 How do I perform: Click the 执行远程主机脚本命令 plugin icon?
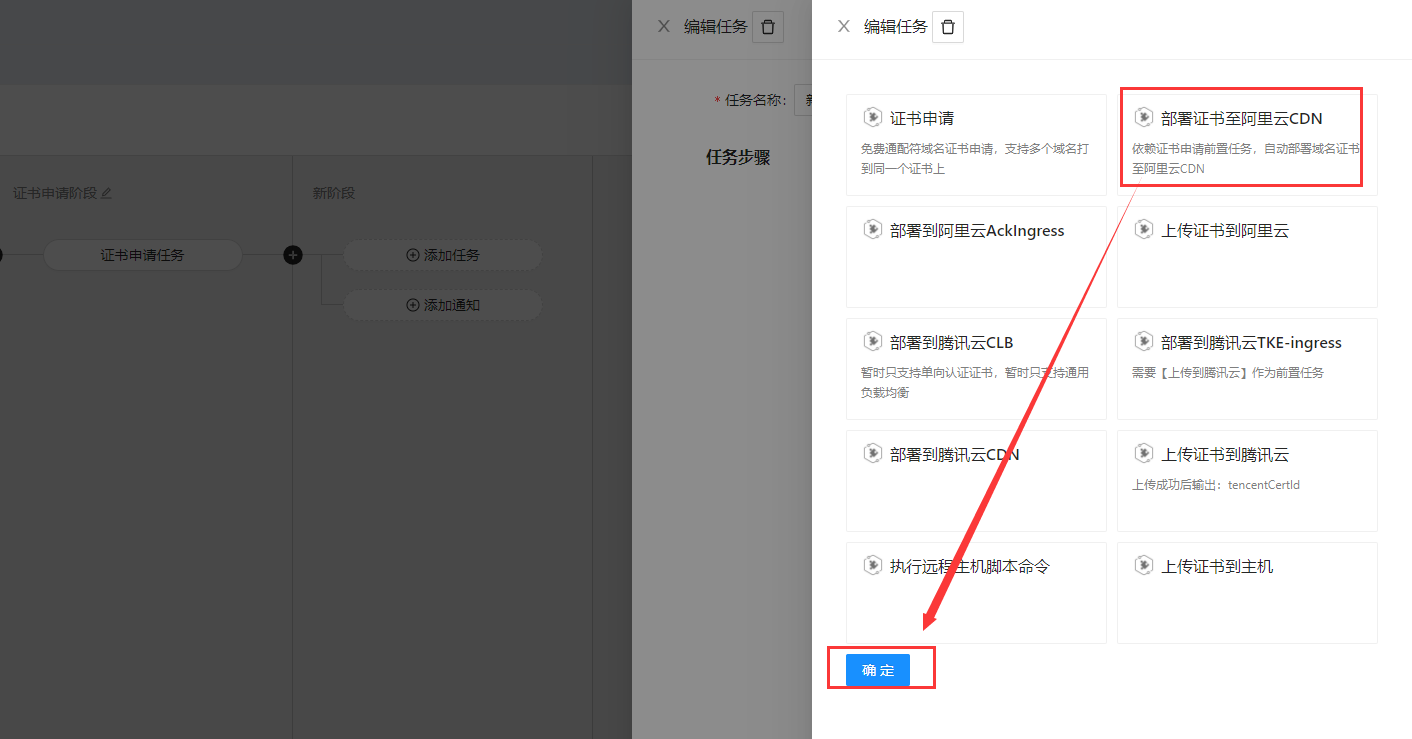pyautogui.click(x=872, y=566)
